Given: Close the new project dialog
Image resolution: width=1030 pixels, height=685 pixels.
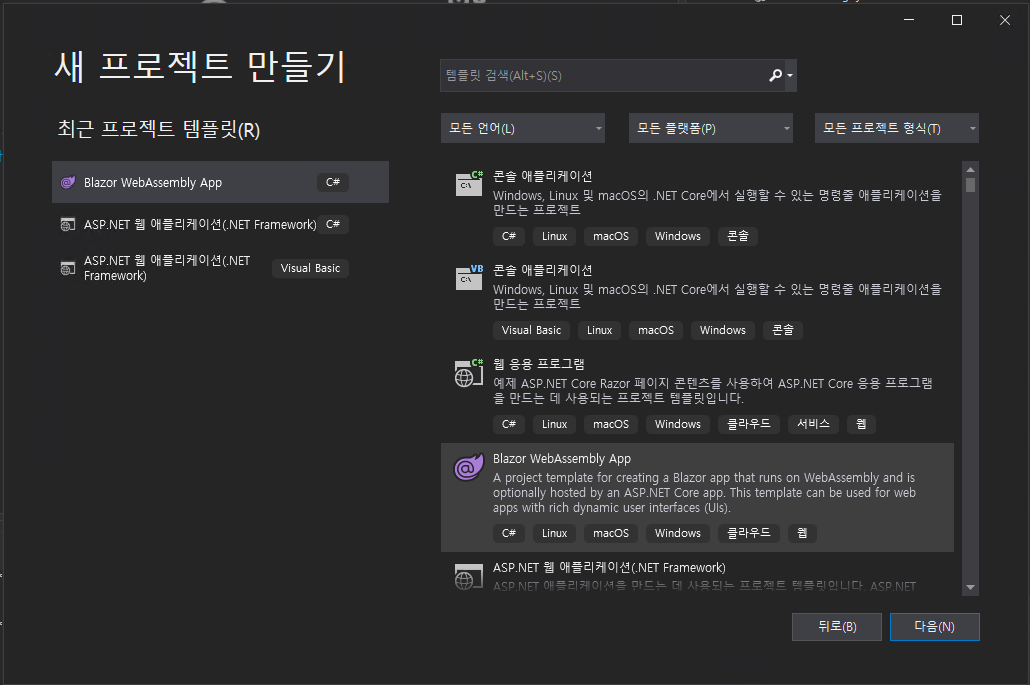Looking at the screenshot, I should coord(1005,20).
